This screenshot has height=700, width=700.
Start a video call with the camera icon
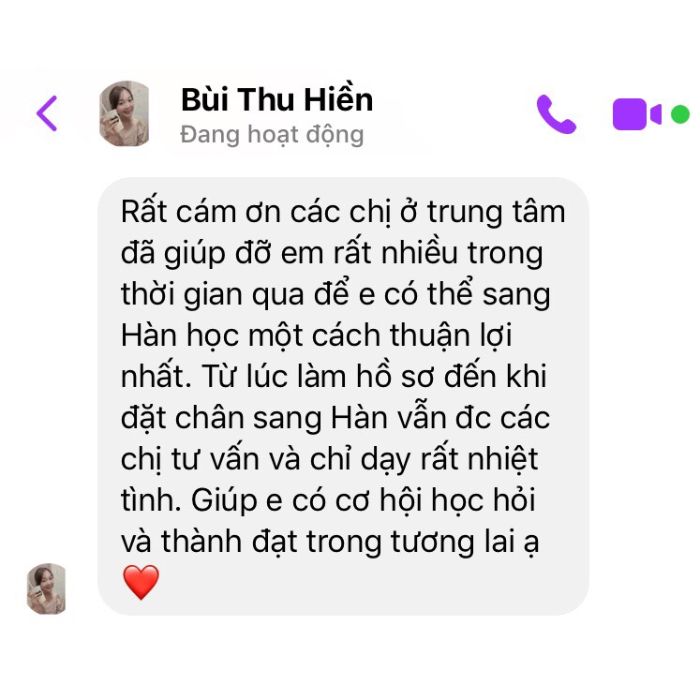coord(637,114)
